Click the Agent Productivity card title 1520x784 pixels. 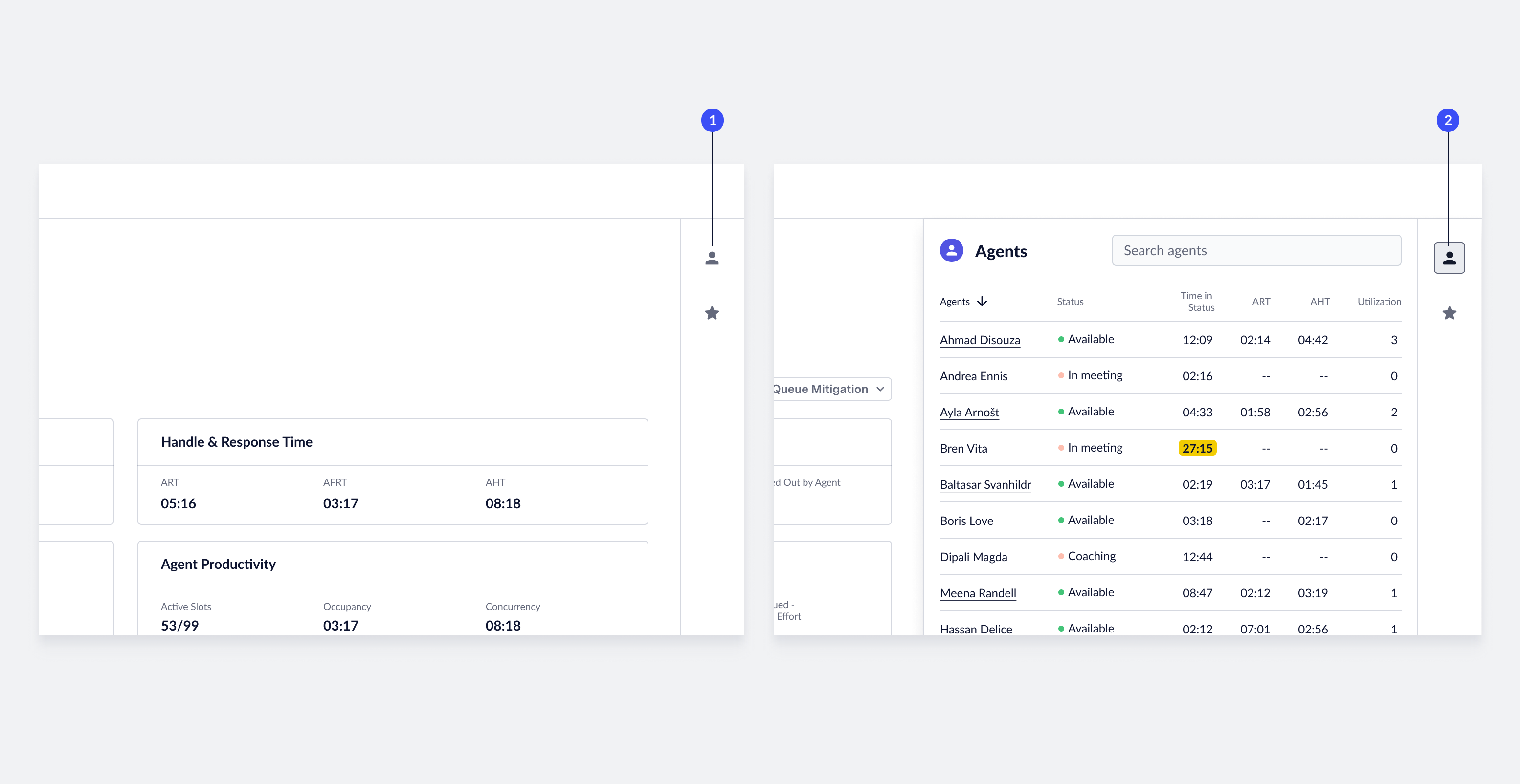[218, 564]
